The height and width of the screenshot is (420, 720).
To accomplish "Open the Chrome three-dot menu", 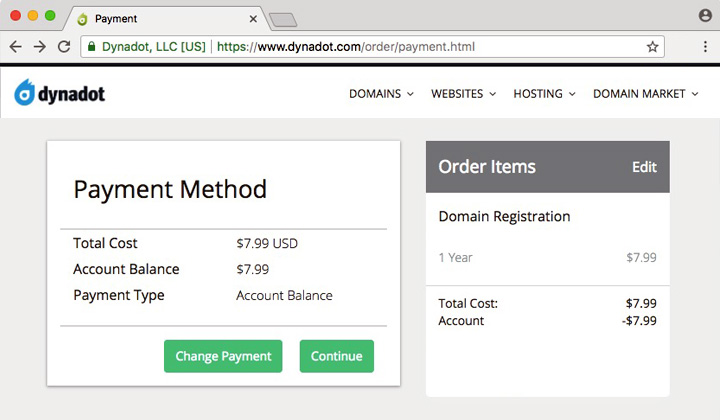I will pos(705,46).
